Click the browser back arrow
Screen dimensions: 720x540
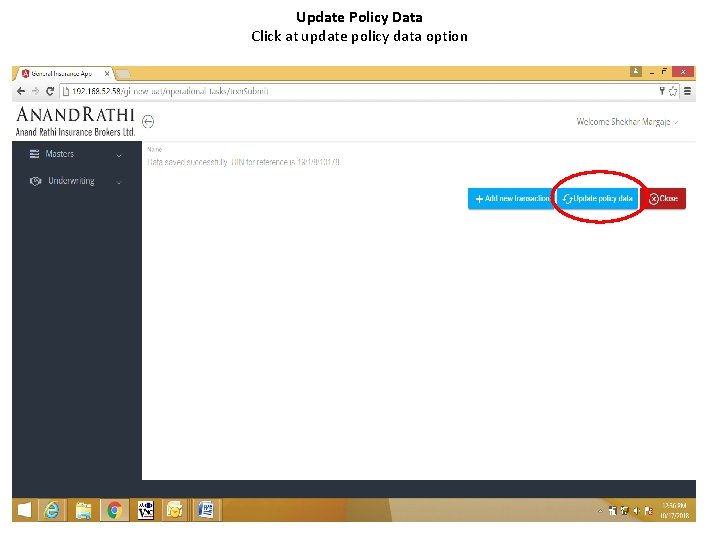click(x=21, y=91)
